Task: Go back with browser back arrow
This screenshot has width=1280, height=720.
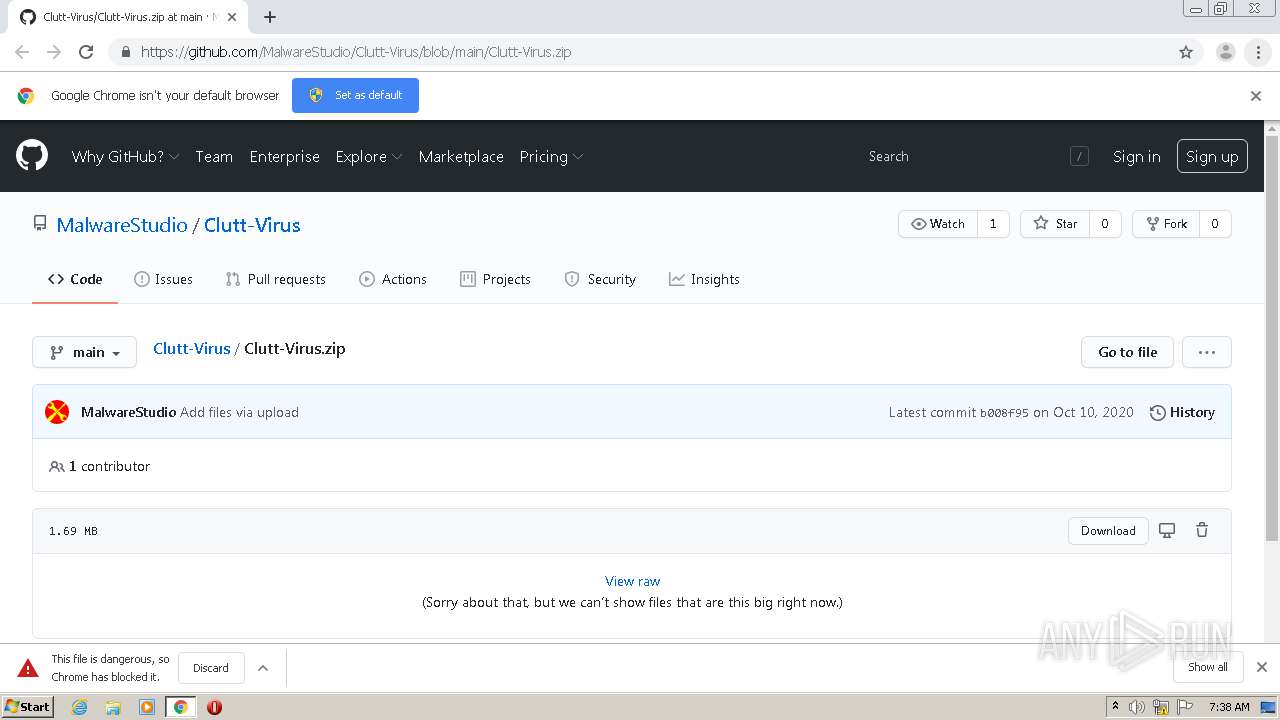Action: point(22,52)
